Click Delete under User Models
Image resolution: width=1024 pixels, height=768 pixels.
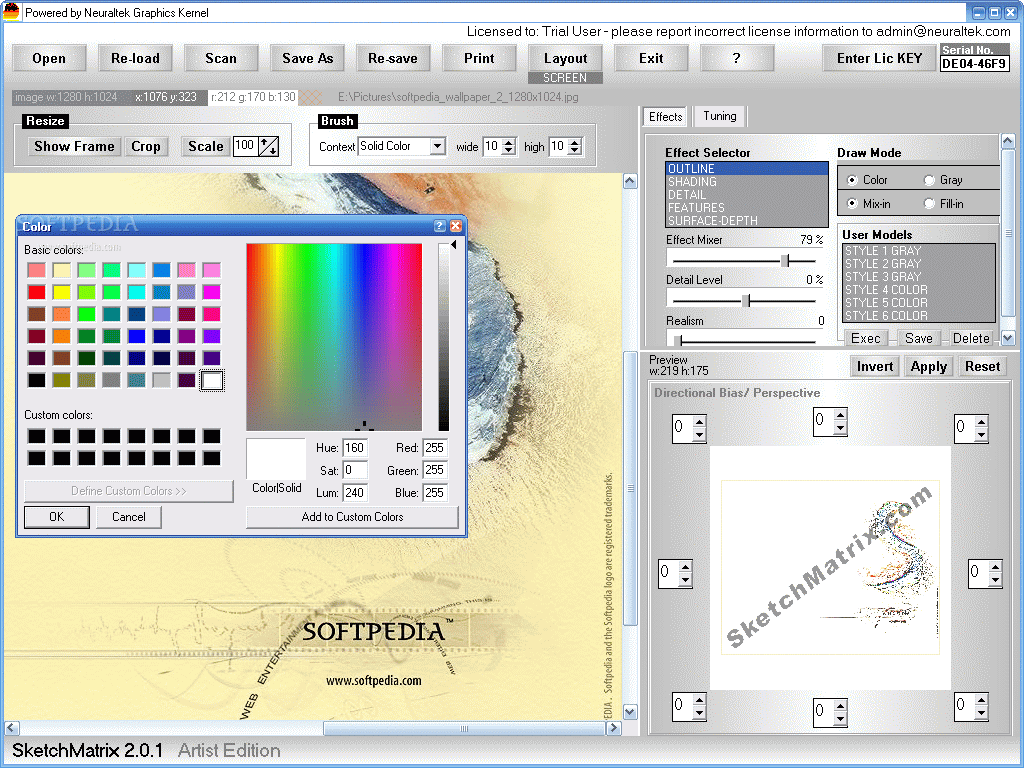pos(971,338)
